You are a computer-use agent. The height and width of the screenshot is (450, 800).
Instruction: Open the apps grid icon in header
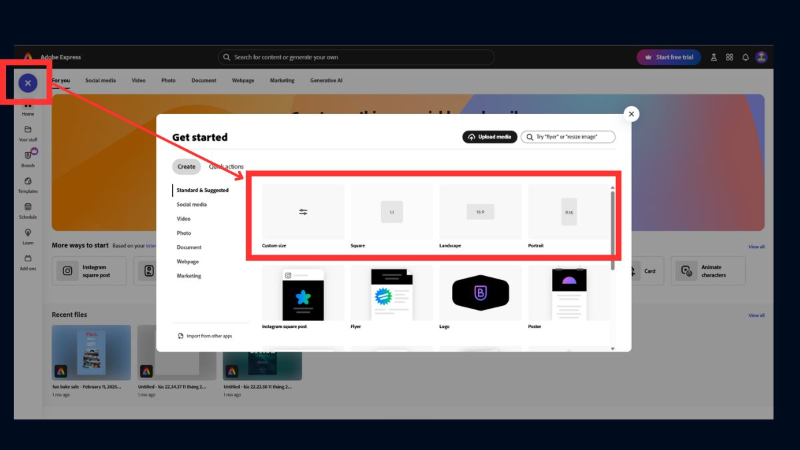click(730, 57)
